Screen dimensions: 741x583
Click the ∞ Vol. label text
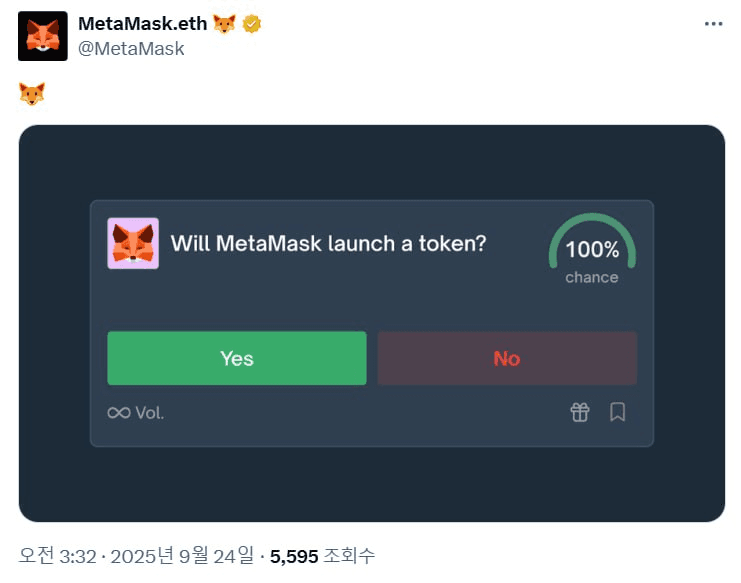point(136,413)
